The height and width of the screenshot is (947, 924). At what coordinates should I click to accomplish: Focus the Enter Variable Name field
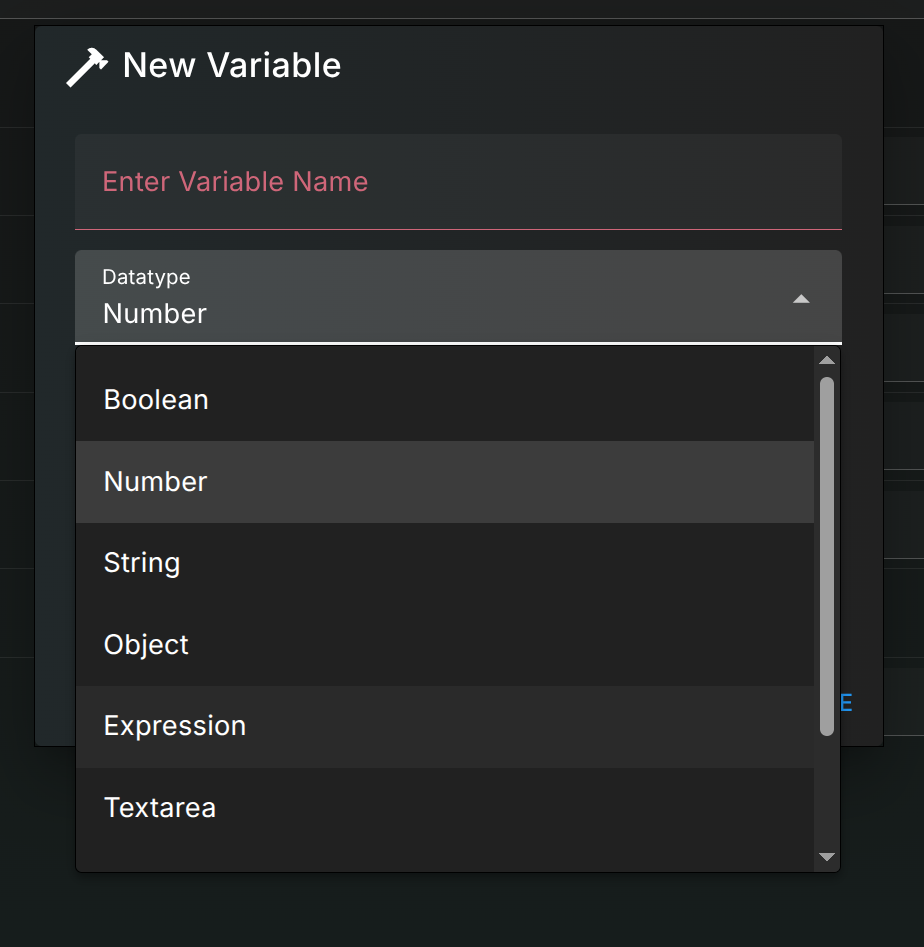click(x=457, y=182)
